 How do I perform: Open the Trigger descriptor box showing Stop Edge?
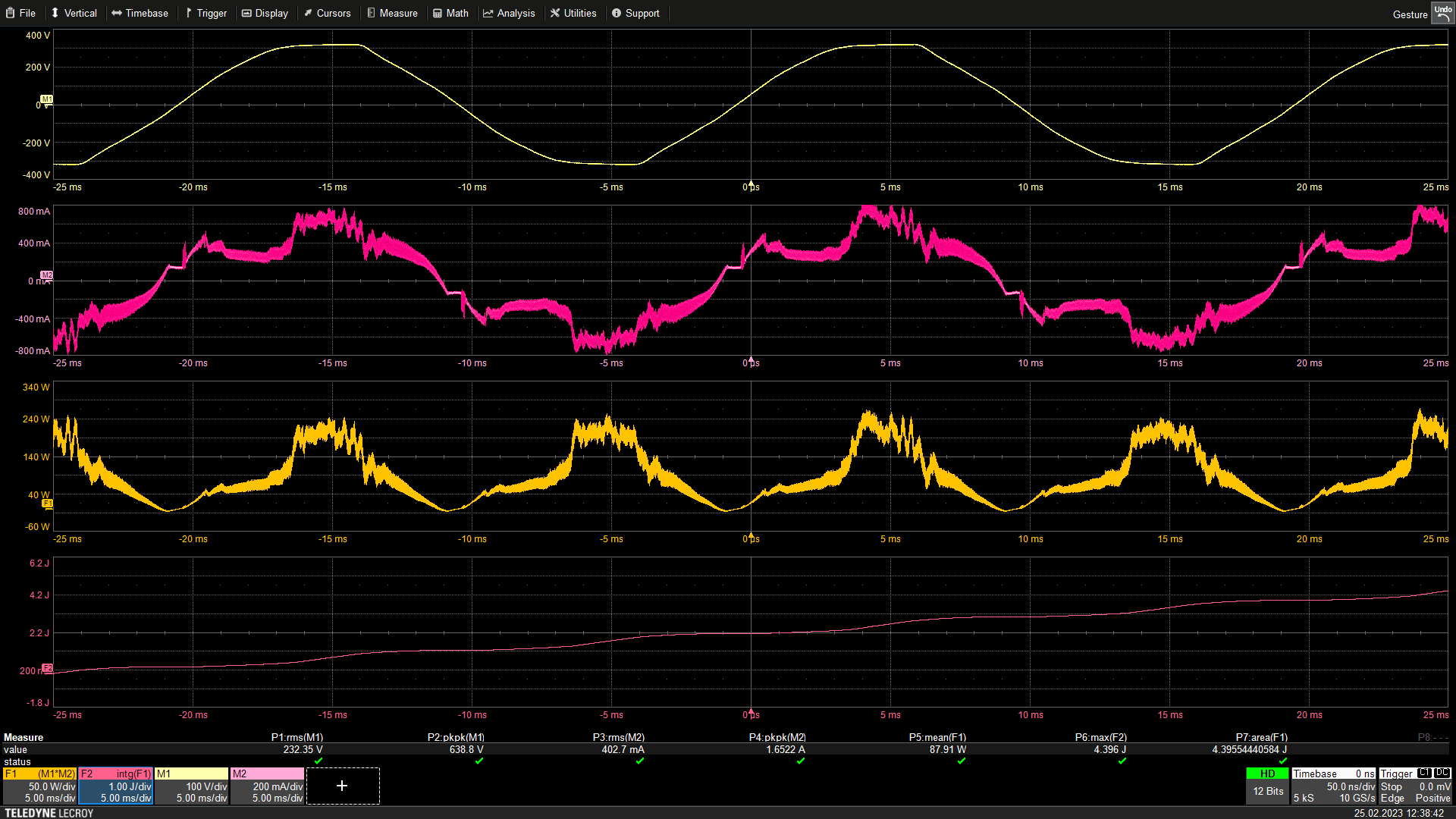pos(1415,786)
